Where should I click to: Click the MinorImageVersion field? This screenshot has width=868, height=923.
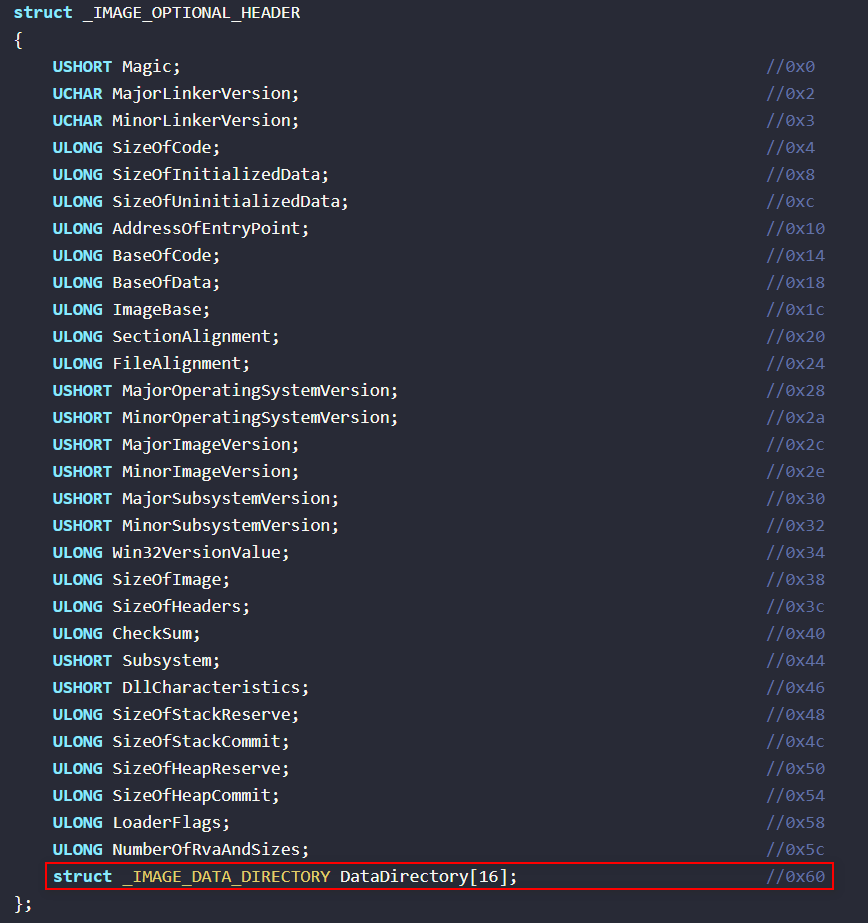(210, 472)
